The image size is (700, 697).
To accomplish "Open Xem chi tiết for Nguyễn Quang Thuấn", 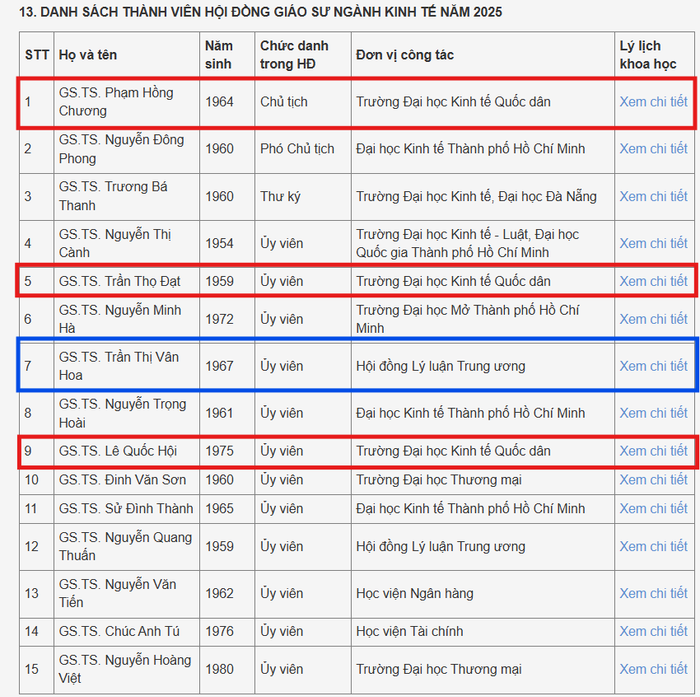I will (x=653, y=547).
